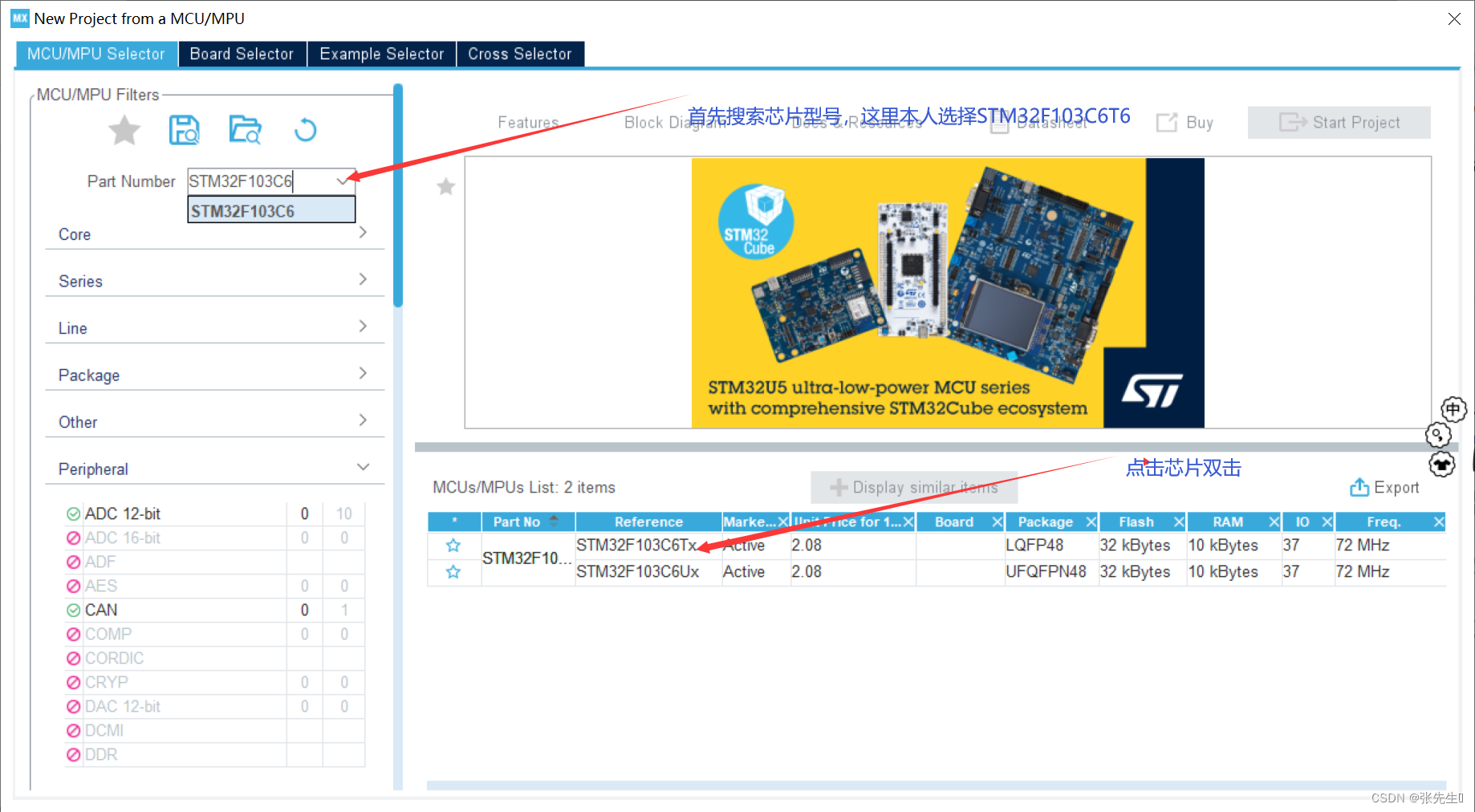The image size is (1475, 812).
Task: Click the disabled CRYP filter icon
Action: [73, 682]
